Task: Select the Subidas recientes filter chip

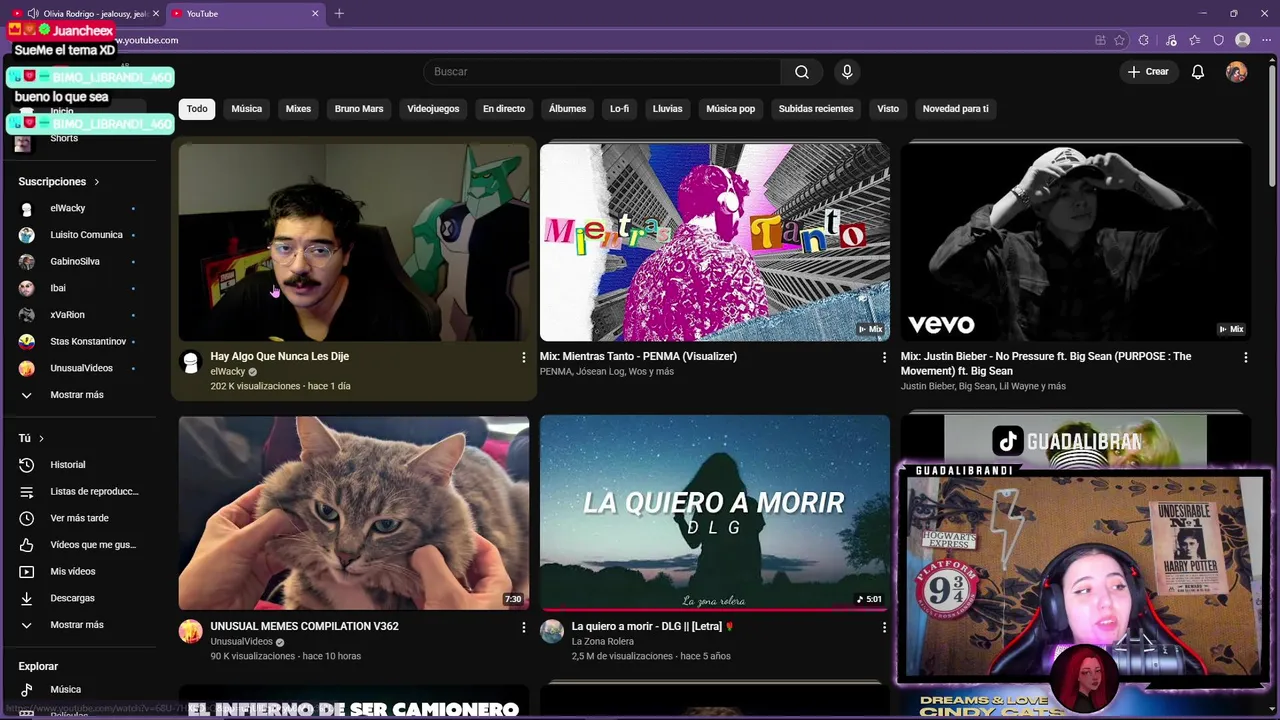Action: 816,109
